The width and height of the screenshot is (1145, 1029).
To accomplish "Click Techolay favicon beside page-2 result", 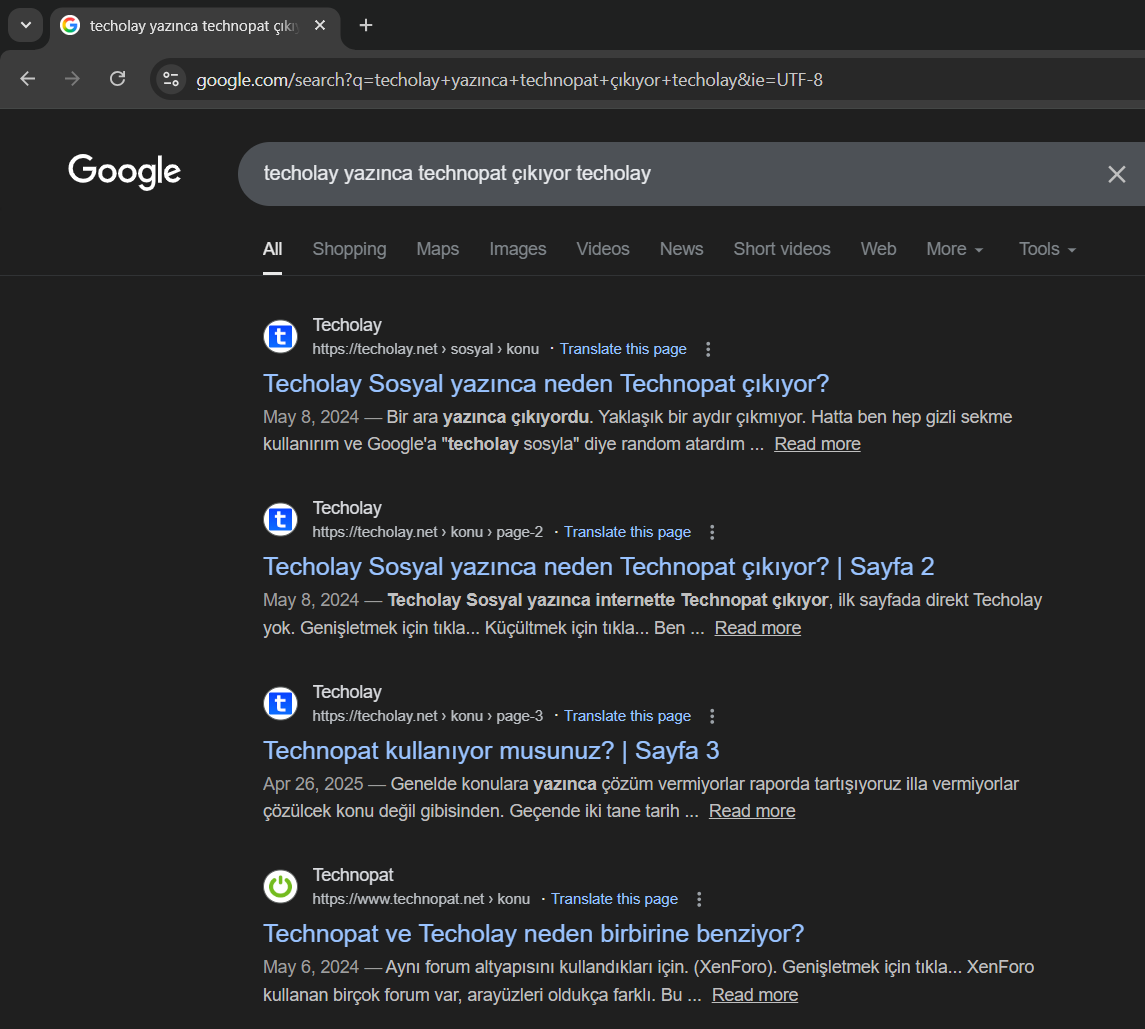I will [x=280, y=520].
